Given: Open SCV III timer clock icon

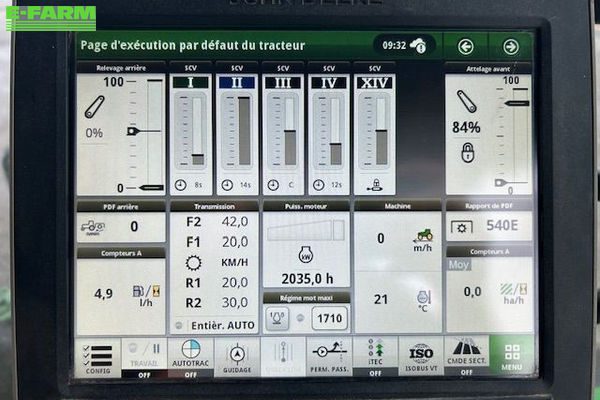Looking at the screenshot, I should [273, 185].
